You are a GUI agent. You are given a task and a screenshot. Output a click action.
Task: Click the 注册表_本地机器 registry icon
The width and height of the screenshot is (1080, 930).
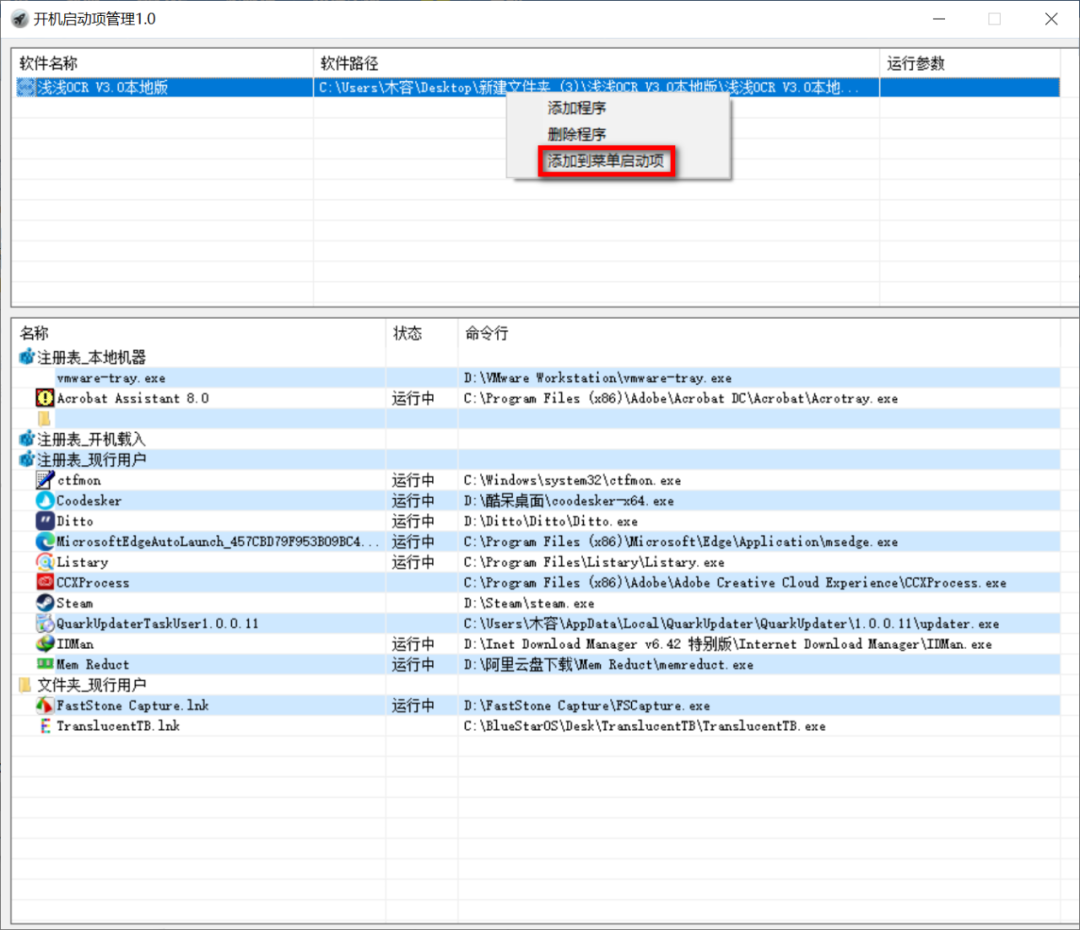pyautogui.click(x=27, y=357)
